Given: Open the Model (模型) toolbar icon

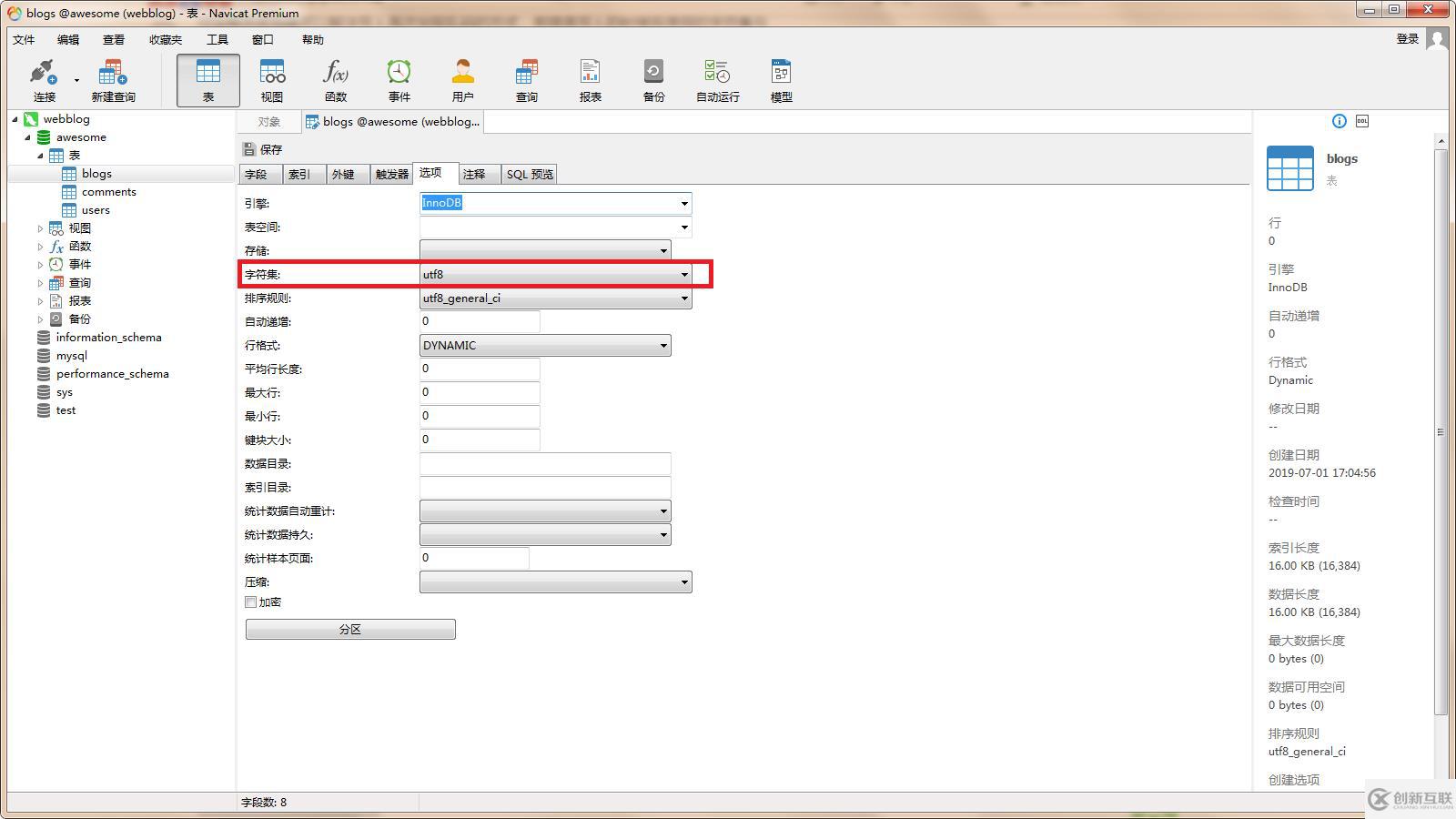Looking at the screenshot, I should (x=781, y=80).
